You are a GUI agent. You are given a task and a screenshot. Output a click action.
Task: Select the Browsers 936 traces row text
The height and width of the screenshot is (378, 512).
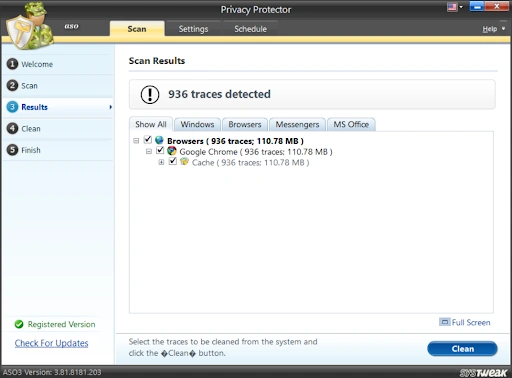point(235,141)
